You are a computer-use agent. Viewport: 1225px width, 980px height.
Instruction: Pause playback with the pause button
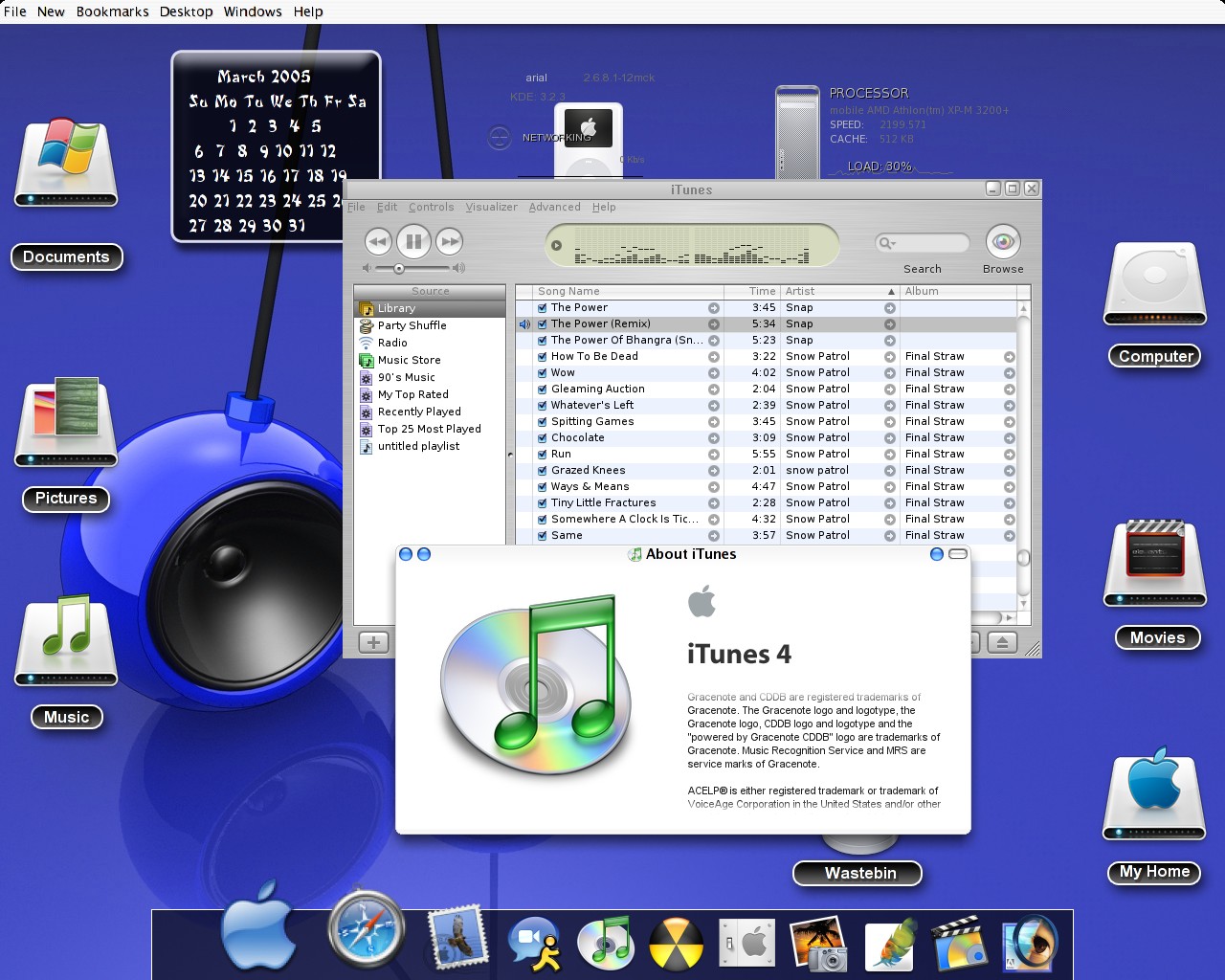[413, 241]
